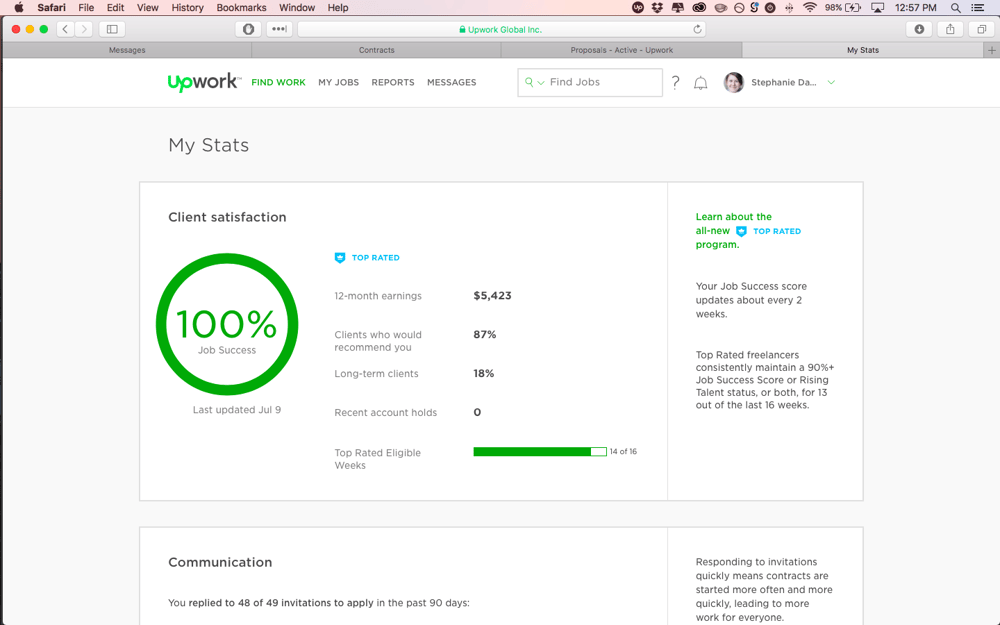Open the File menu
Screen dimensions: 1000x625
(x=86, y=8)
